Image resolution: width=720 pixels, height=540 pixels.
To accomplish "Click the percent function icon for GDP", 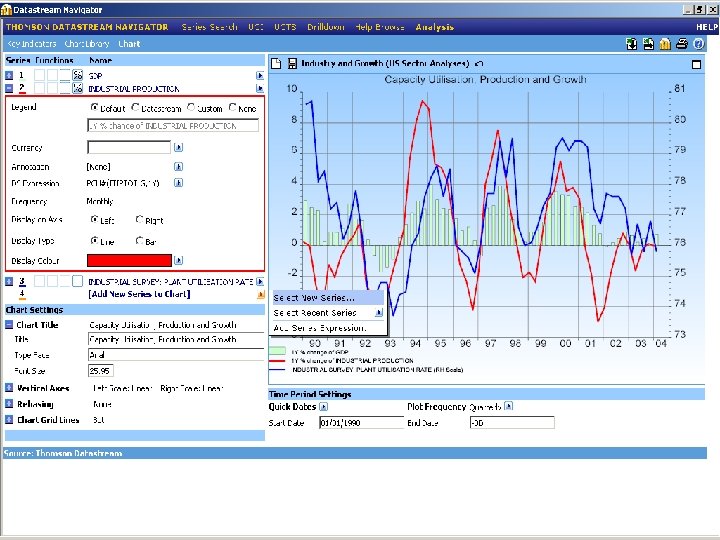I will 78,75.
